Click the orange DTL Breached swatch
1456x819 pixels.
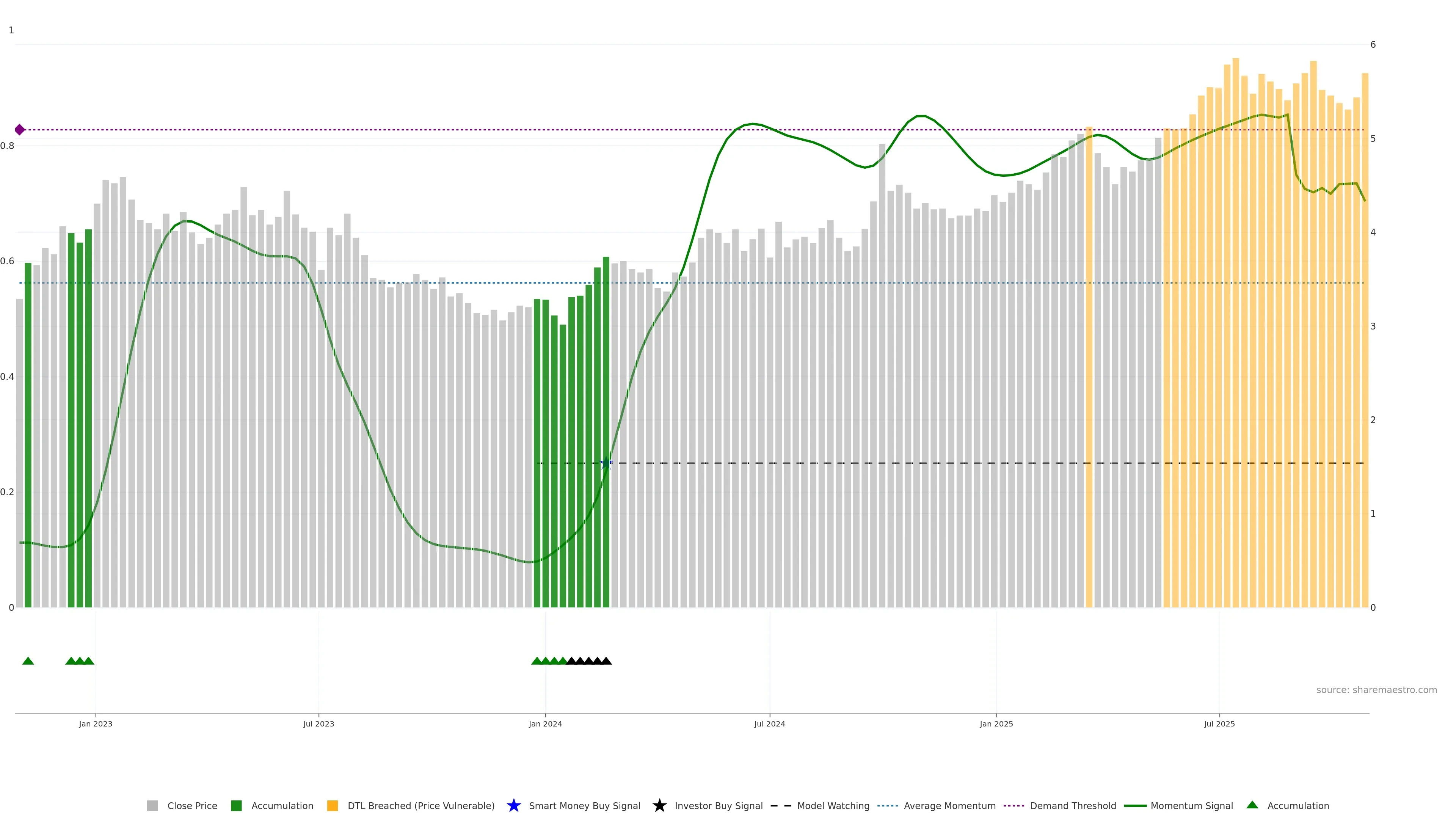click(333, 805)
